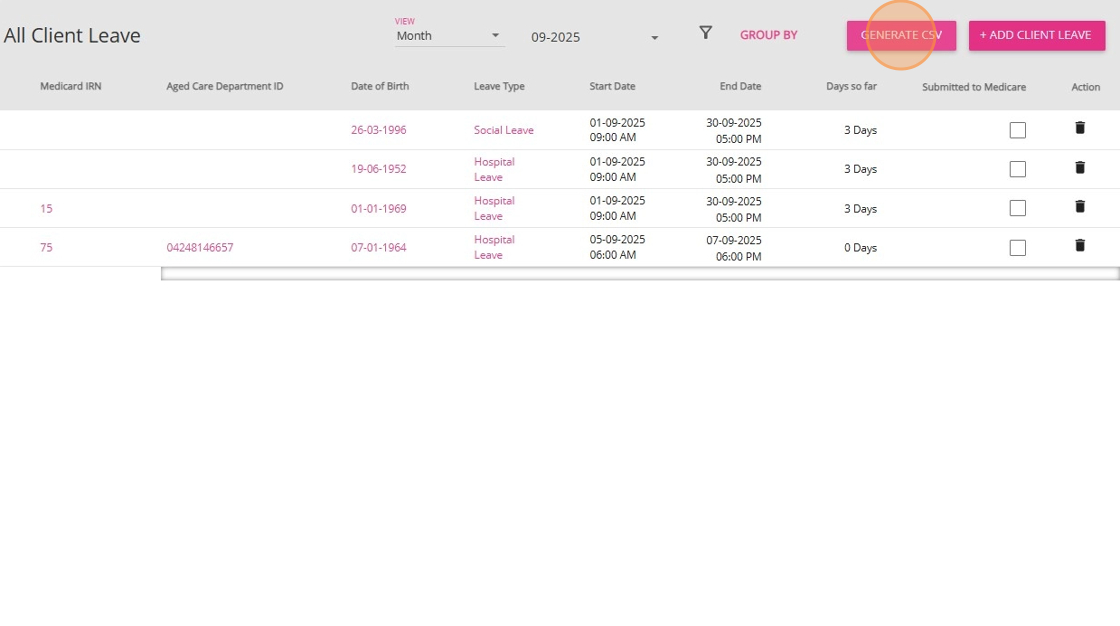
Task: Click the horizontal scrollbar below the table
Action: [640, 274]
